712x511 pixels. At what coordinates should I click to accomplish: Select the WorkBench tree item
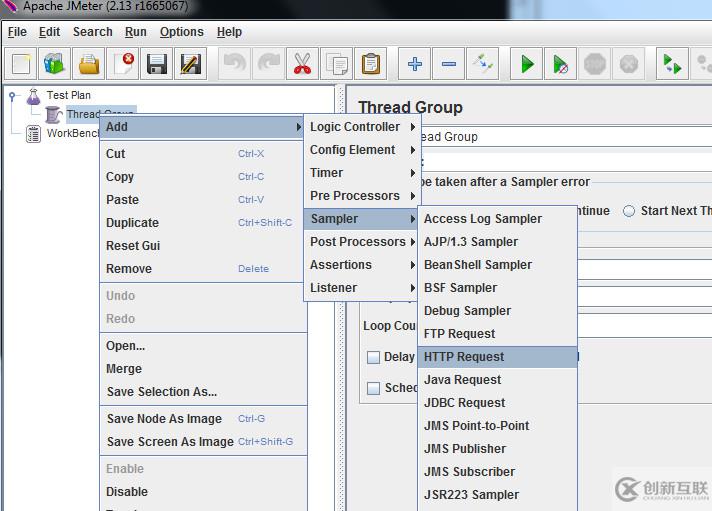click(x=73, y=134)
